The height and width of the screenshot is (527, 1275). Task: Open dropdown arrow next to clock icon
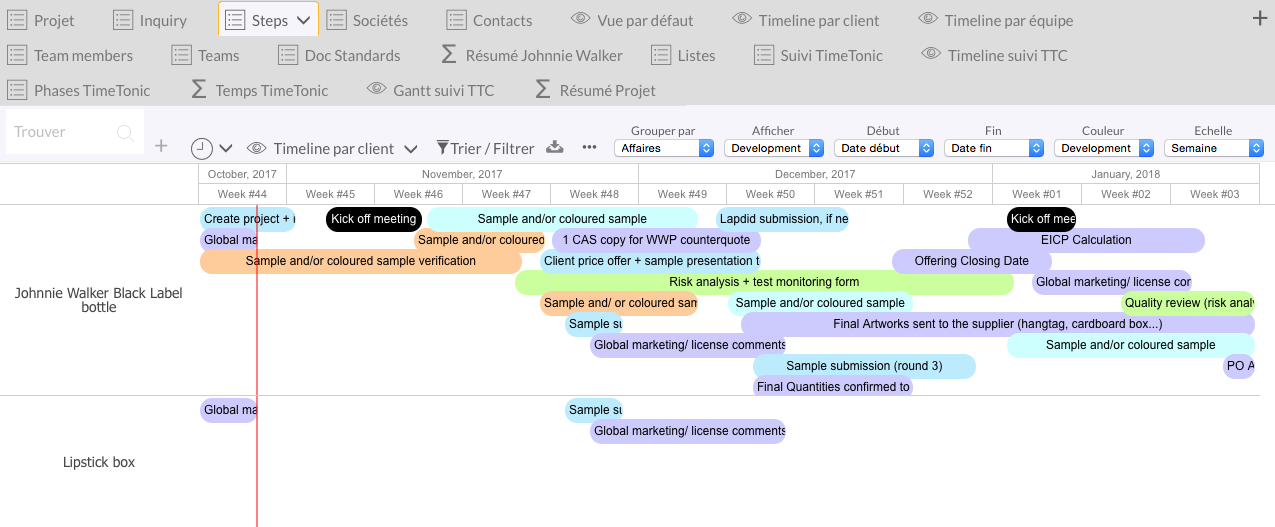click(x=226, y=148)
